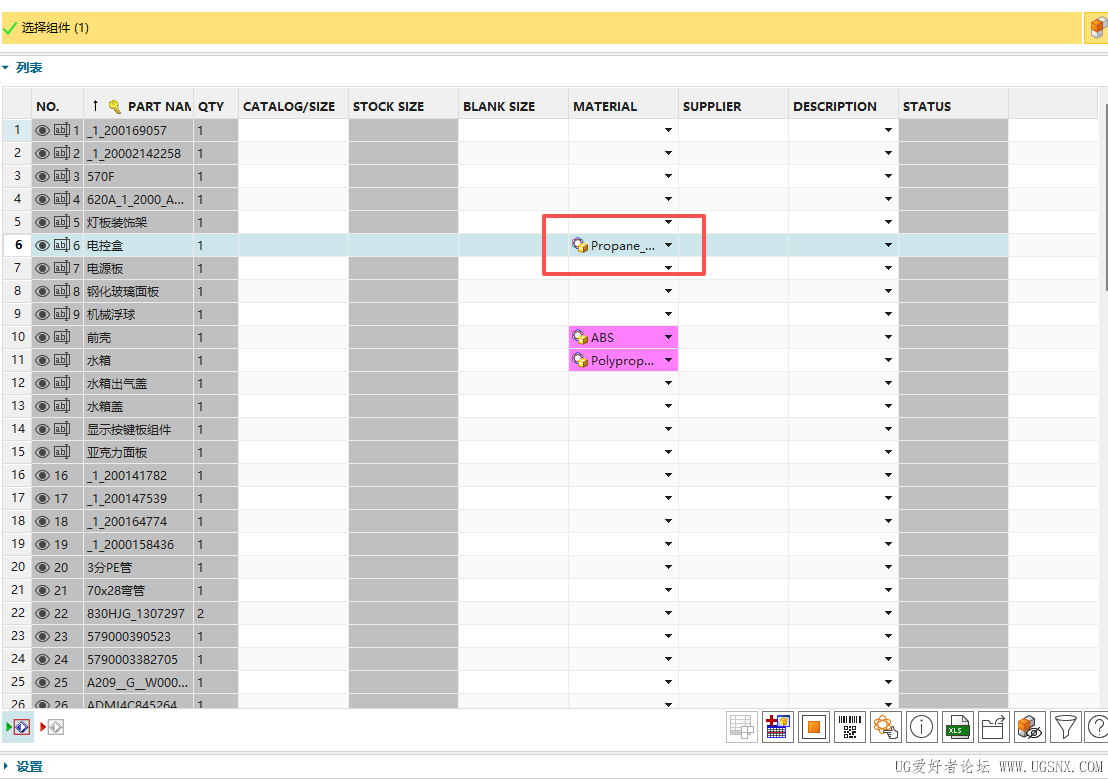Click the STOCK SIZE column header
1108x779 pixels.
click(403, 107)
